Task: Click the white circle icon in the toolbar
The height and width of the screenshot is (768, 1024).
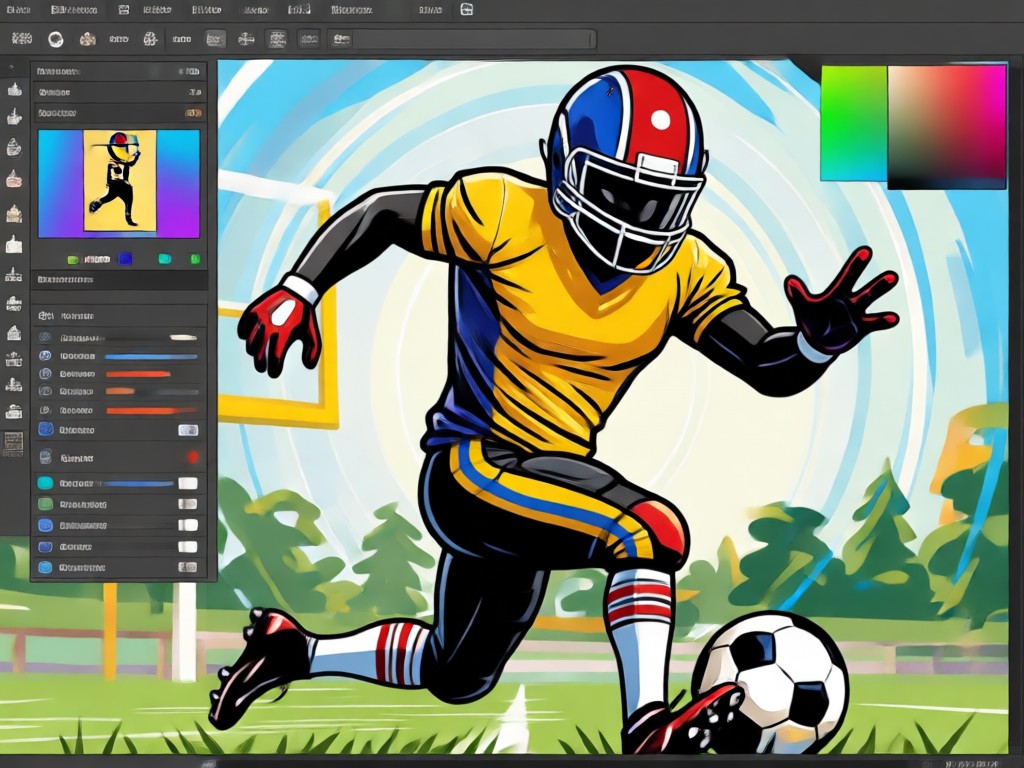Action: (x=56, y=39)
